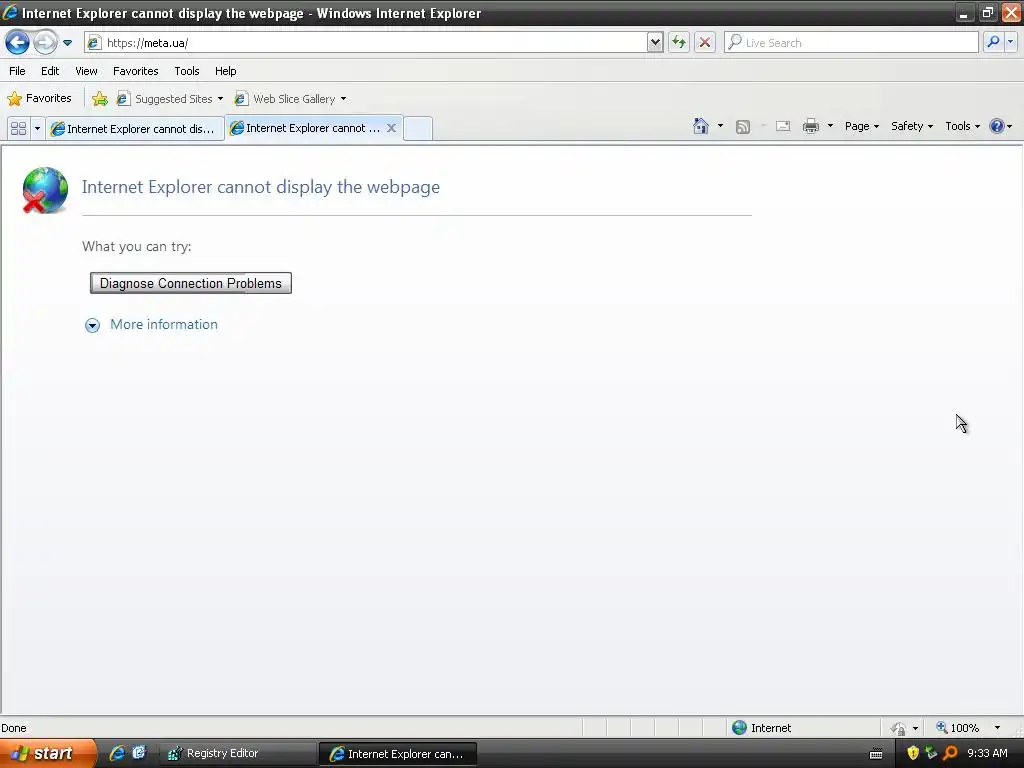The width and height of the screenshot is (1024, 768).
Task: Click the Forward navigation arrow
Action: tap(45, 43)
